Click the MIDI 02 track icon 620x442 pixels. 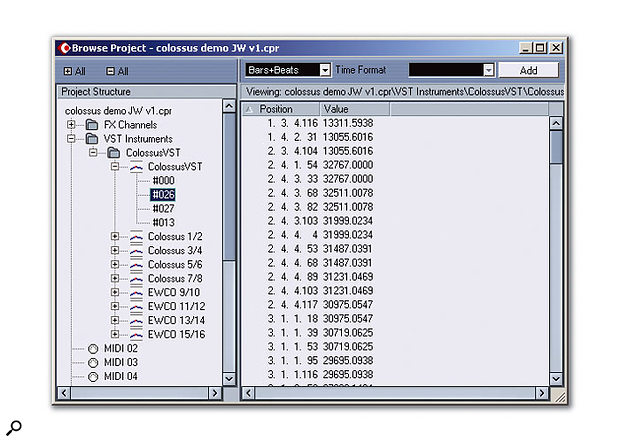point(93,349)
